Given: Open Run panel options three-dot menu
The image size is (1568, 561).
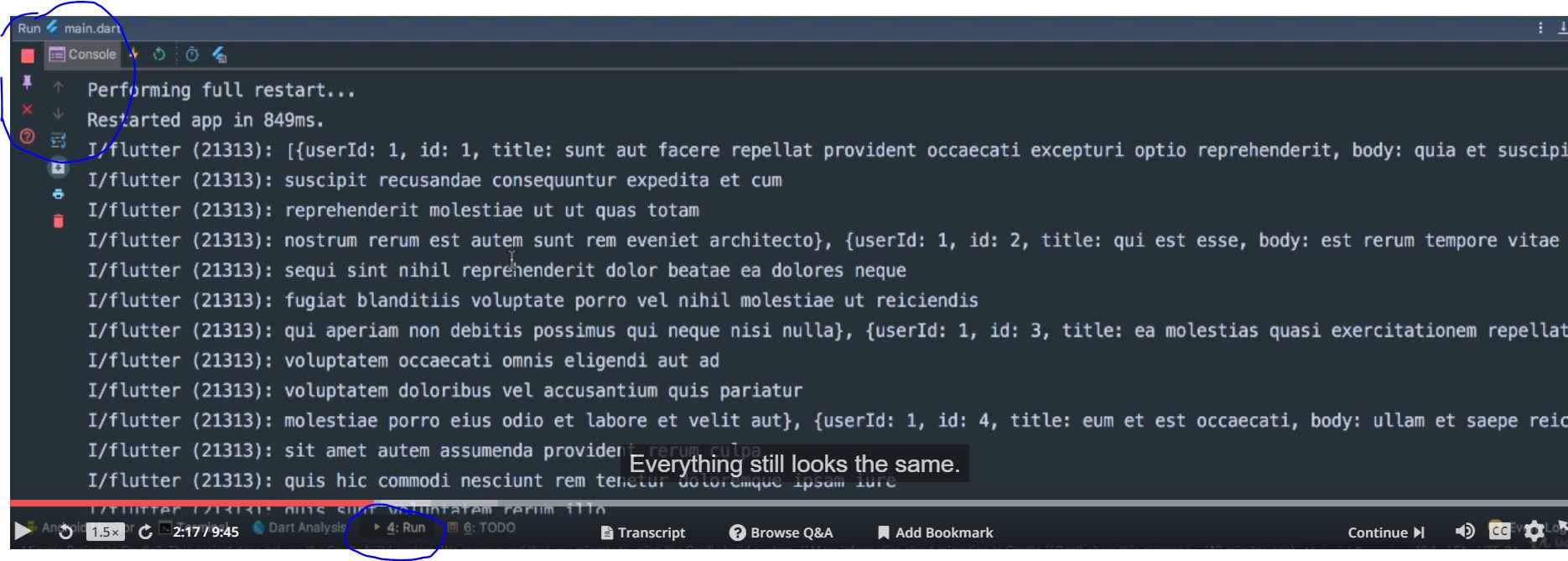Looking at the screenshot, I should pos(1540,28).
